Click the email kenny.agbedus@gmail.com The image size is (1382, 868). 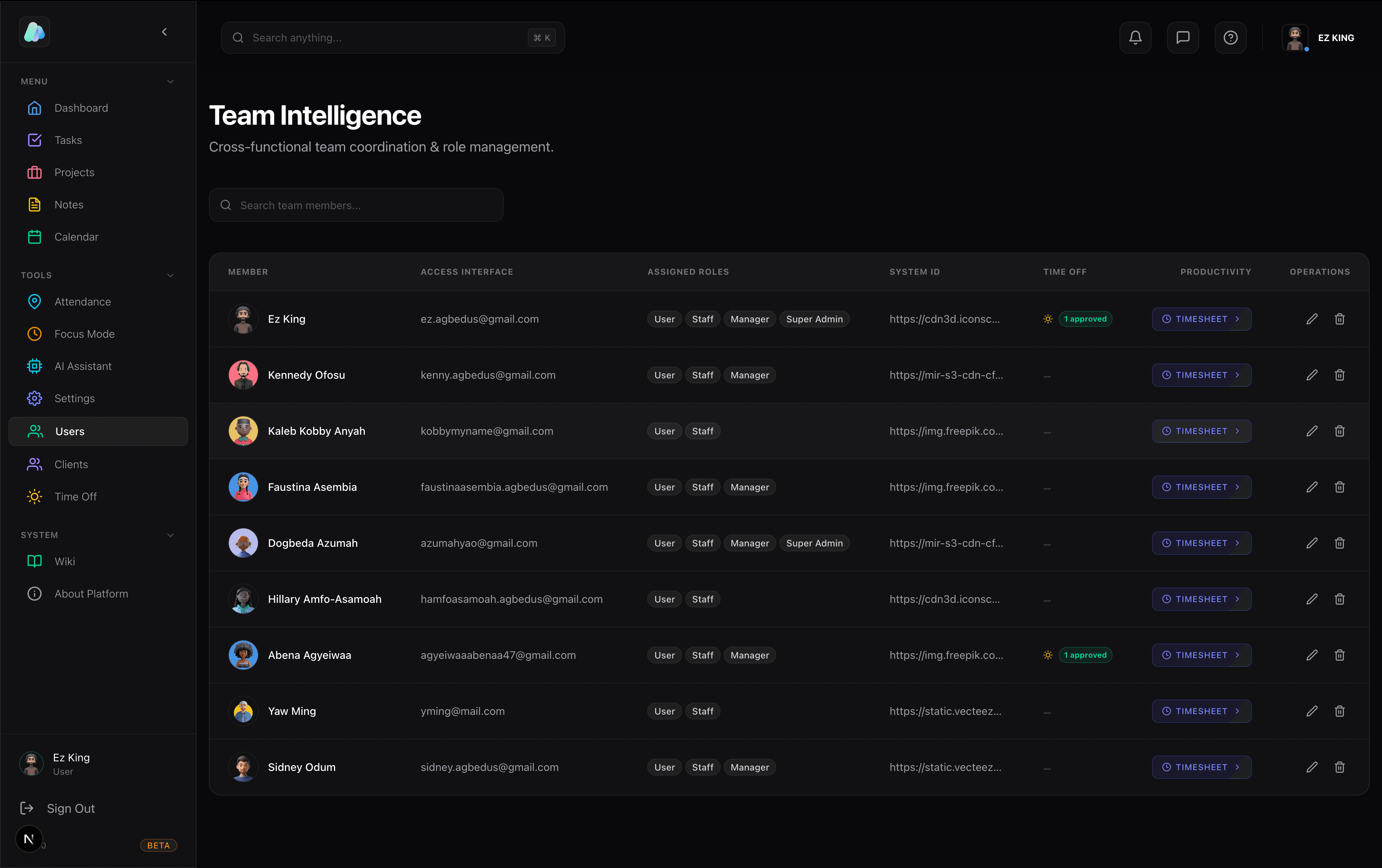click(488, 375)
